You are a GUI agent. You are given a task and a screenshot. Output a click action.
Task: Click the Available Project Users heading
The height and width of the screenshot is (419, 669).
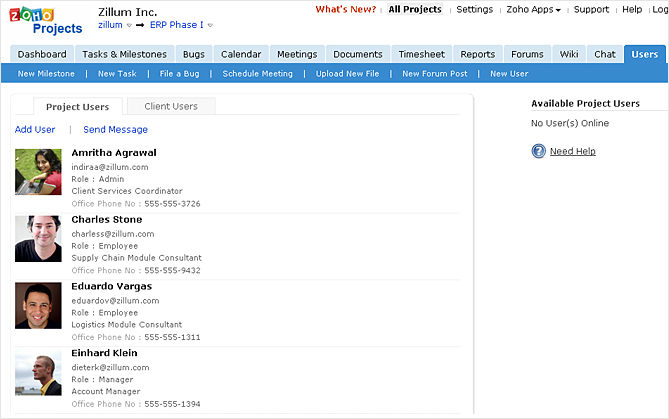585,103
